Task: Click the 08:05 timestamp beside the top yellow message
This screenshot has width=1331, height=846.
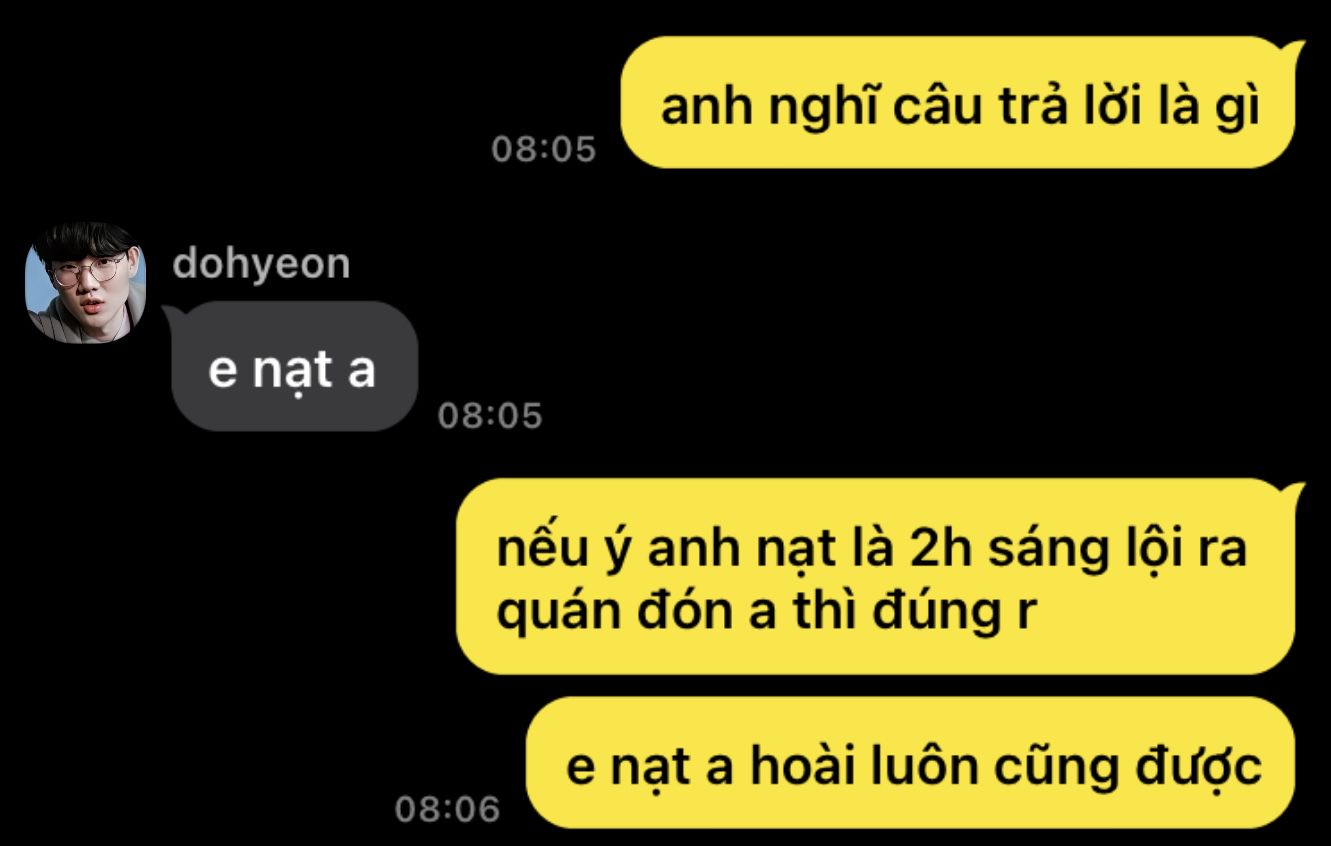Action: pos(543,149)
